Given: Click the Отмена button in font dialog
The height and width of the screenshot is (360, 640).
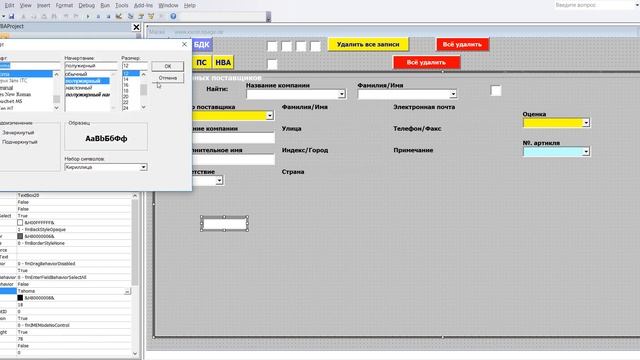Looking at the screenshot, I should 168,78.
